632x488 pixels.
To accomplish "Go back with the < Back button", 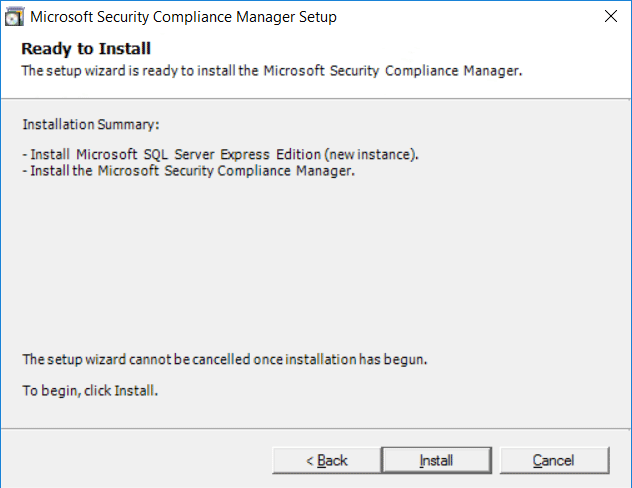I will [x=326, y=460].
